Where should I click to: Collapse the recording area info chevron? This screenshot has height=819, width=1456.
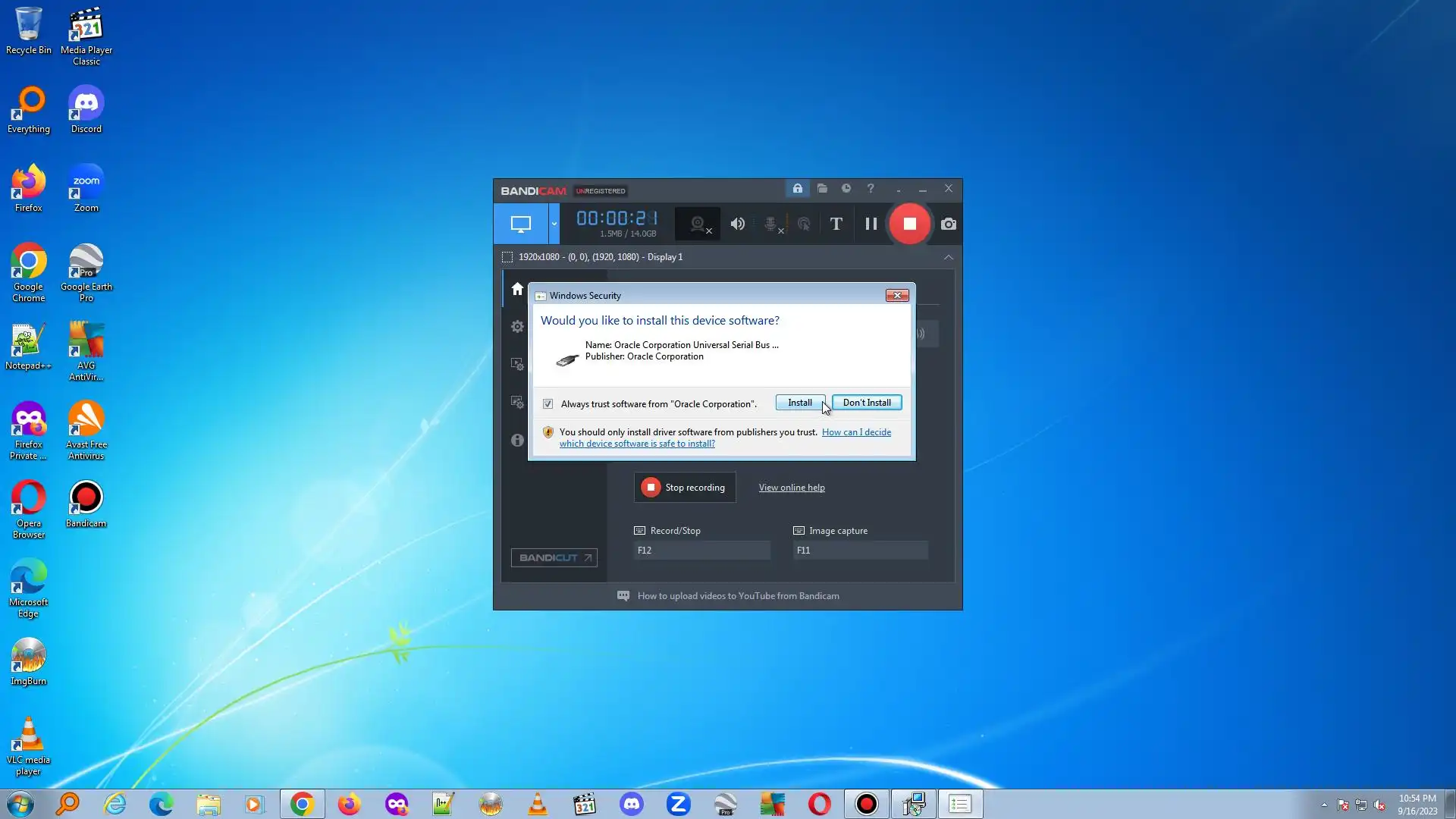pyautogui.click(x=948, y=257)
